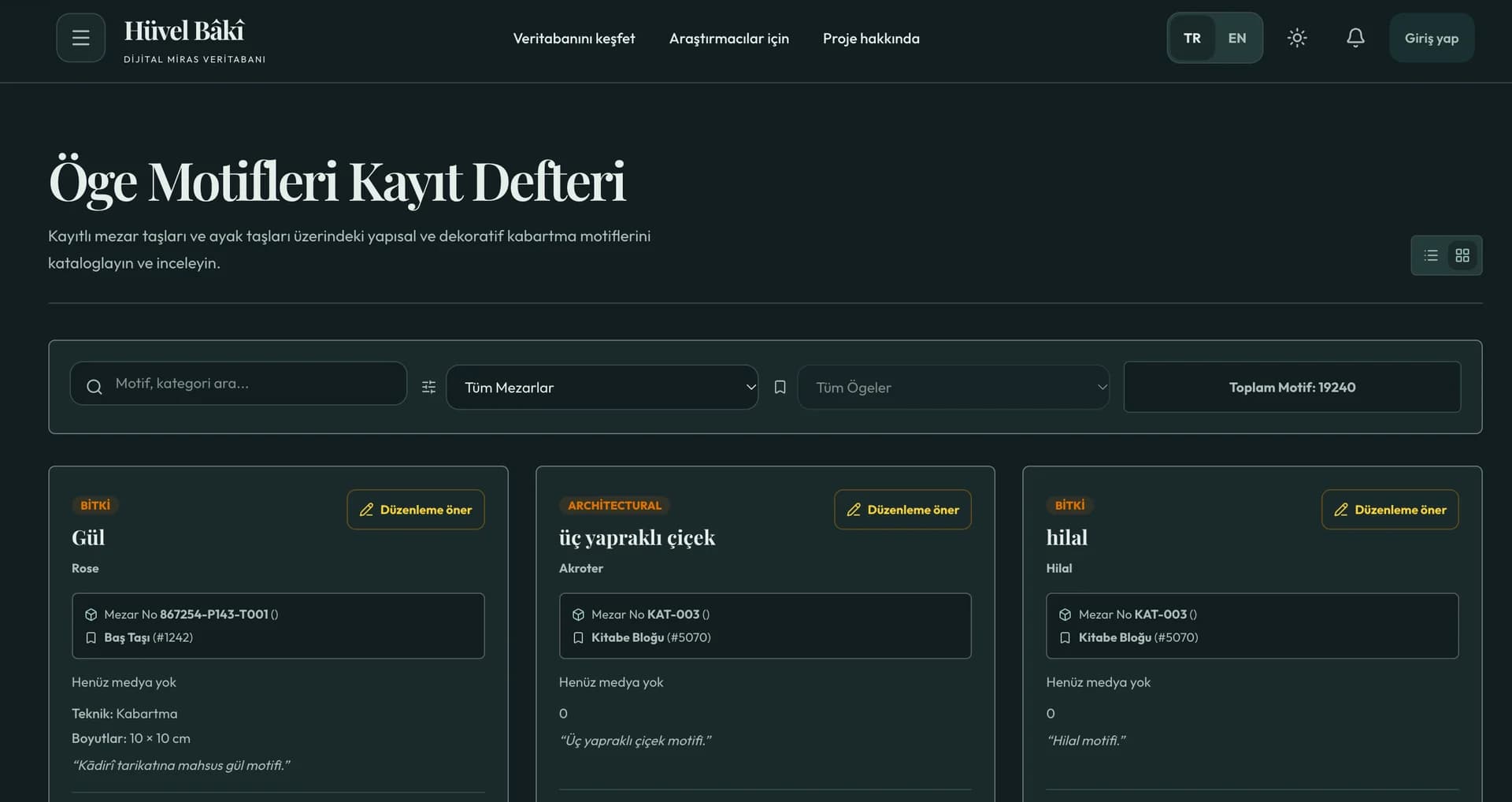
Task: Click the hilal card title
Action: pos(1066,537)
